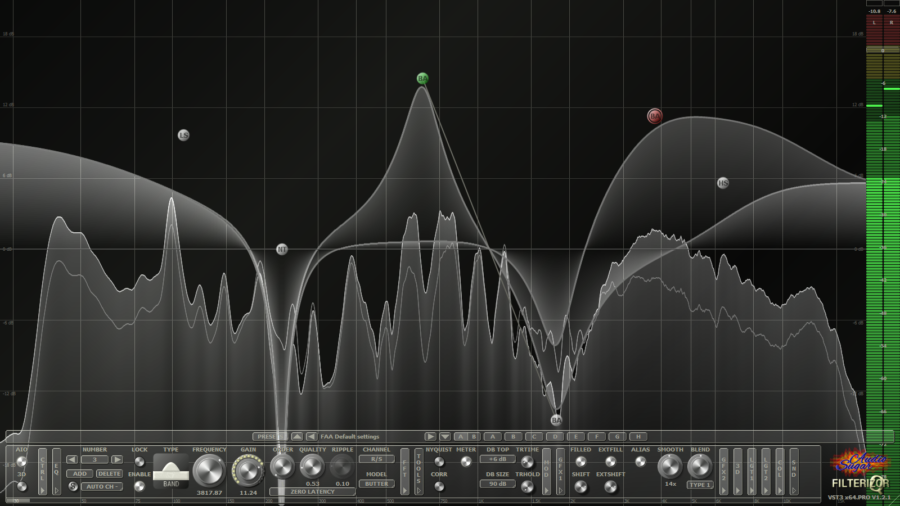Click the TRHOLD knob

[527, 486]
